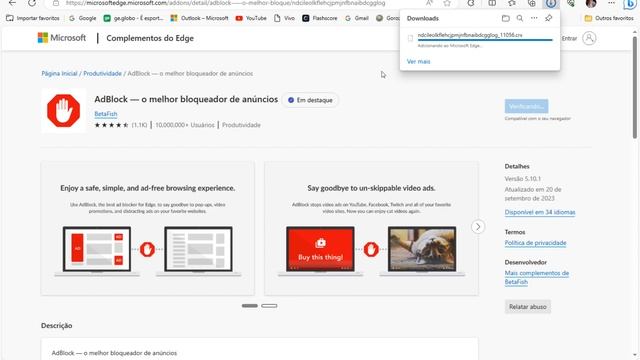Screen dimensions: 640x360
Task: Open the Bing Copilot sidebar icon
Action: 630,4
